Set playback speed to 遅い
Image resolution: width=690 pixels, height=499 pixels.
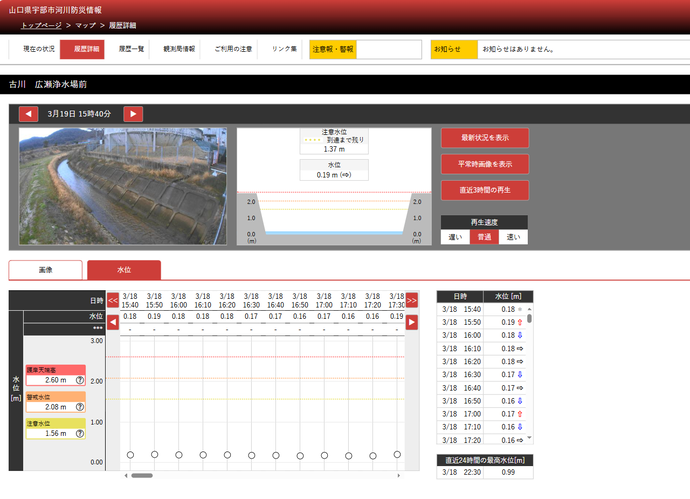pyautogui.click(x=455, y=238)
